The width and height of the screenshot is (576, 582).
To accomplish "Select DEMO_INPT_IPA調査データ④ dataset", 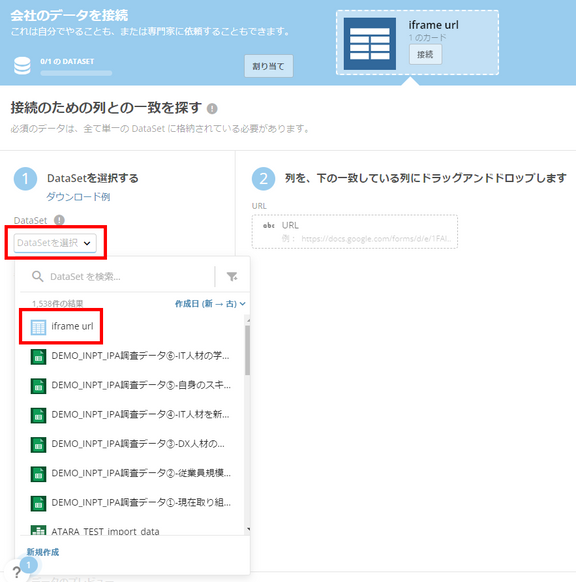I will coord(132,415).
